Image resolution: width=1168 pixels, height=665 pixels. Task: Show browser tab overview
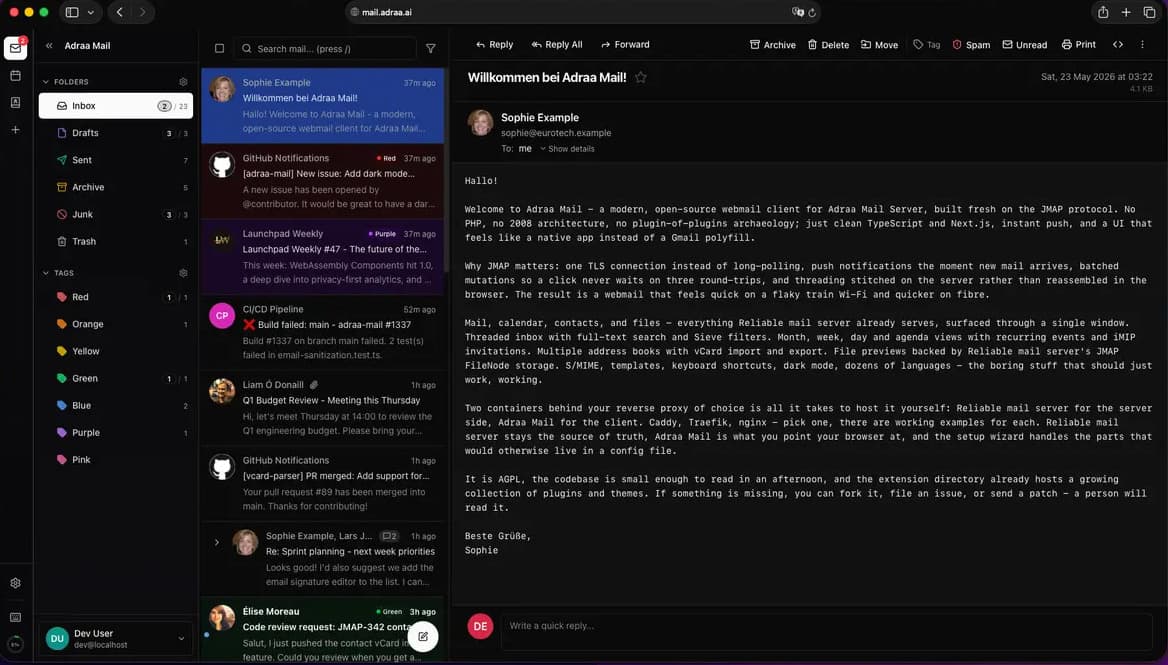1149,12
